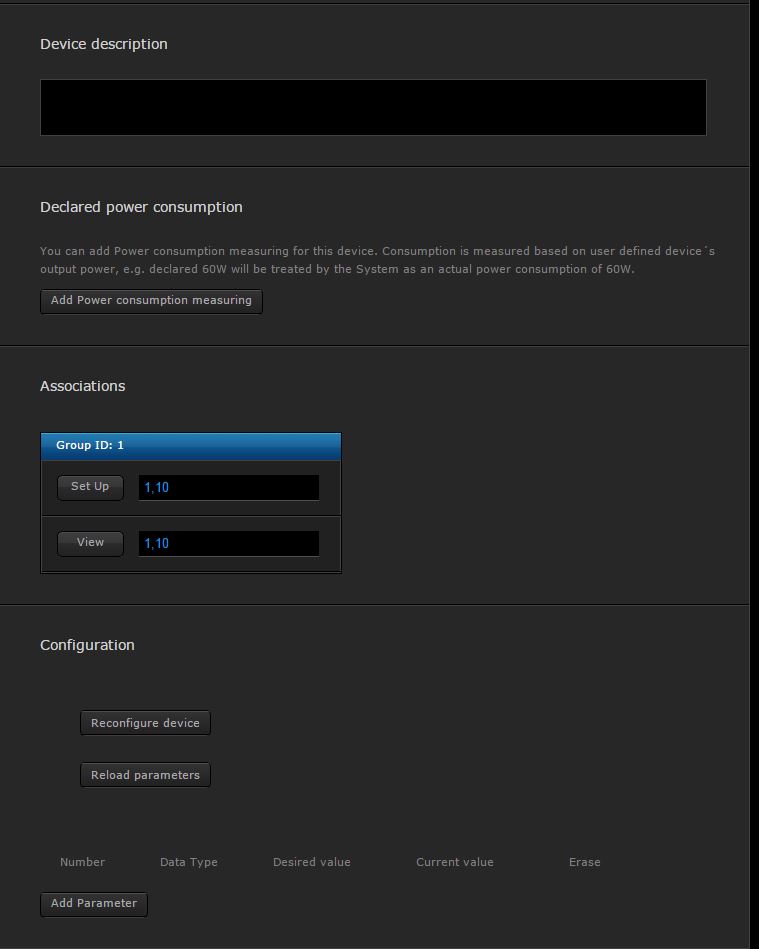Click the Associations section heading
The image size is (759, 949).
tap(82, 386)
